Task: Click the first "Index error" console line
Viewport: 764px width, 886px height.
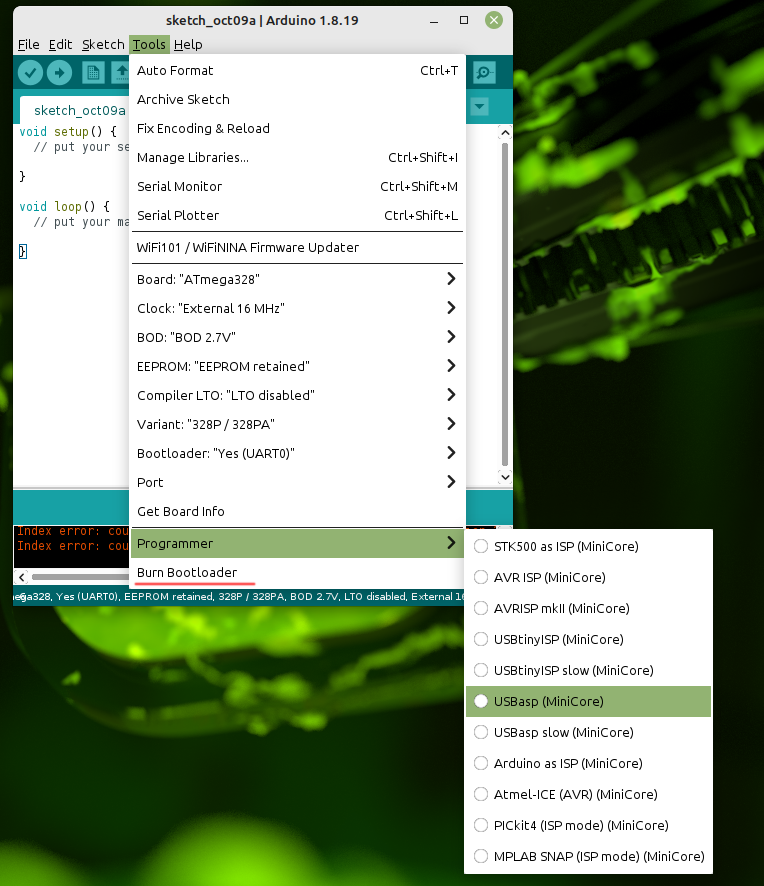Action: (73, 531)
